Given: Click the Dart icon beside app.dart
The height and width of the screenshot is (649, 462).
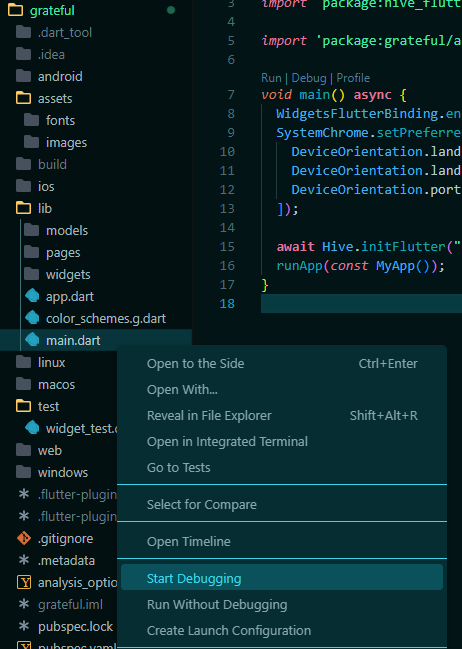Looking at the screenshot, I should (32, 296).
